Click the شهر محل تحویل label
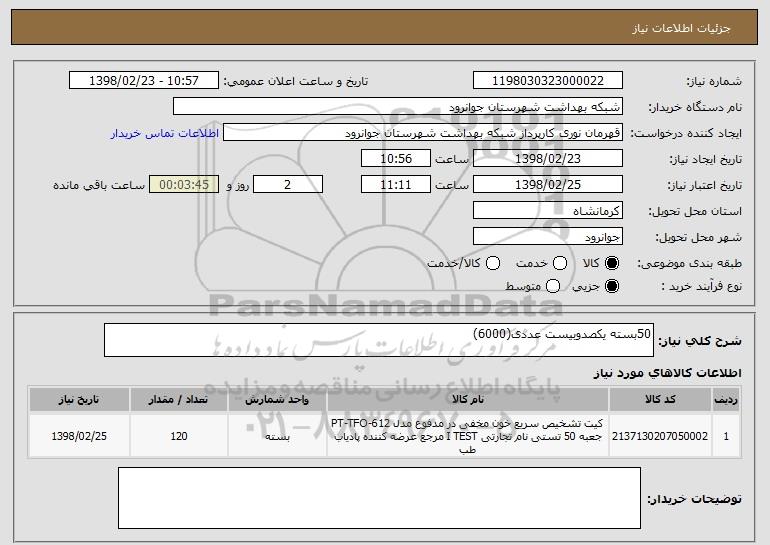The image size is (770, 545). (698, 237)
